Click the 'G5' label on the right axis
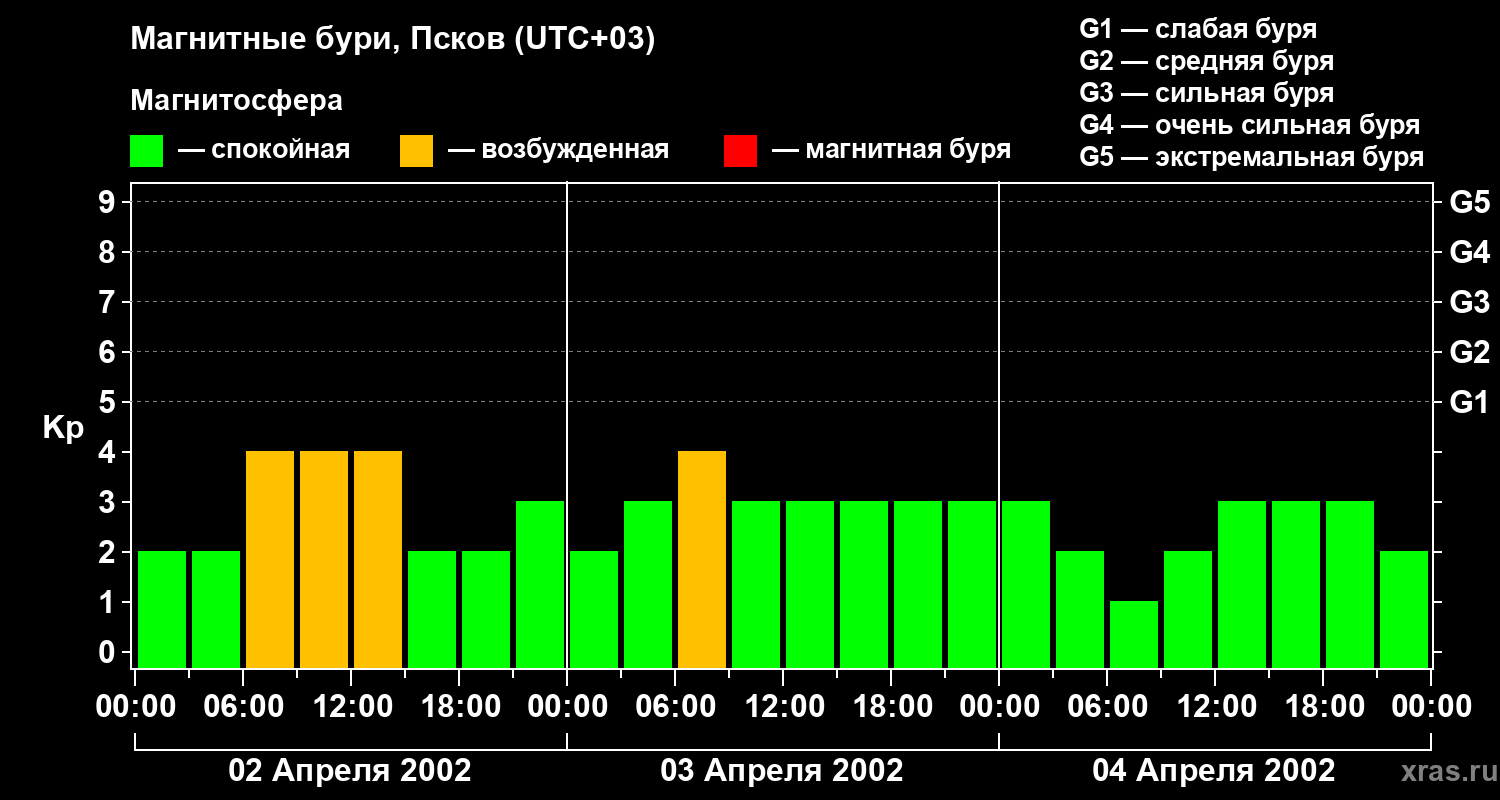 (x=1469, y=203)
